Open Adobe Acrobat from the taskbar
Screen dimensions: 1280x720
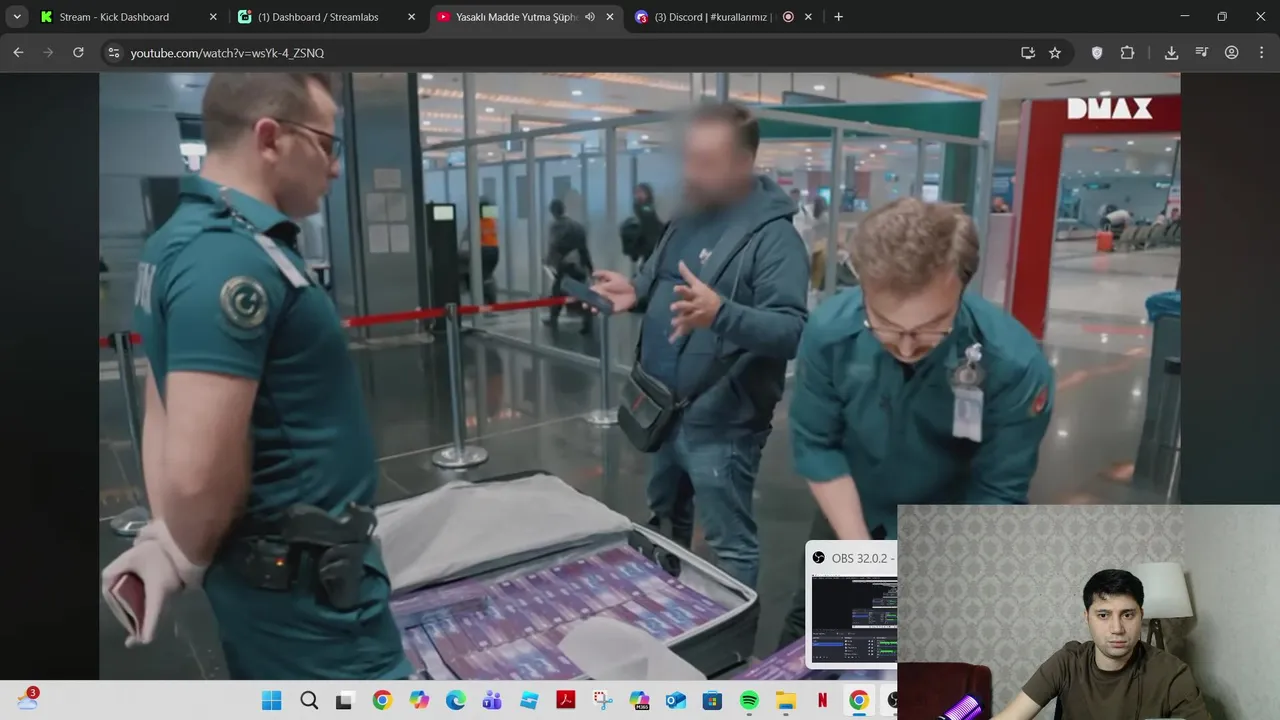[x=566, y=701]
